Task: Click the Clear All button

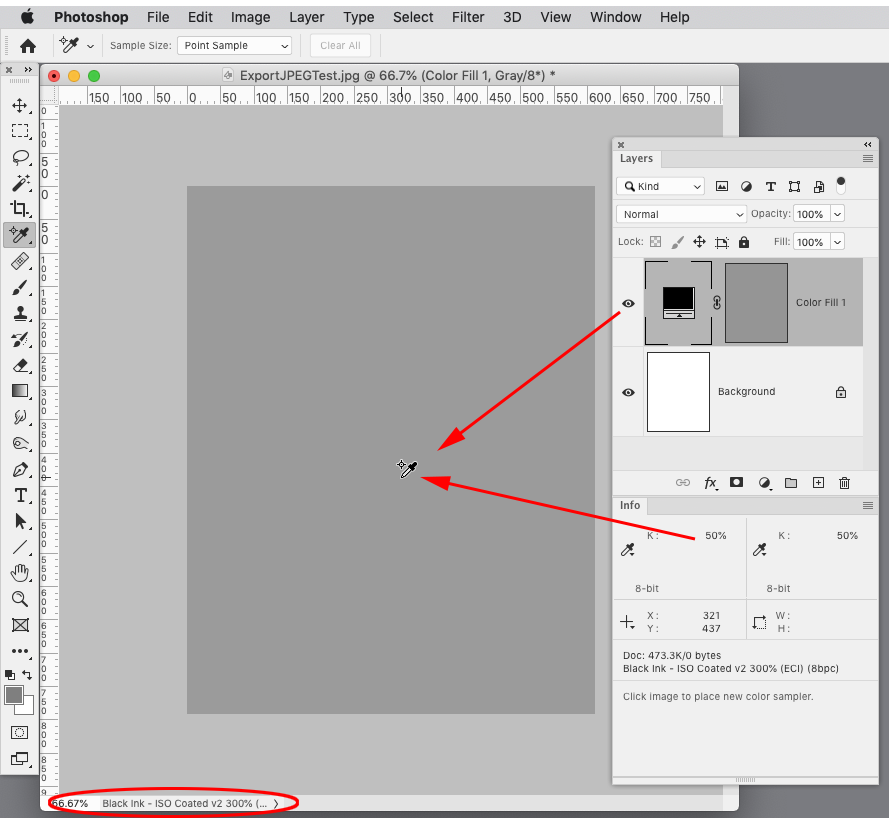Action: [340, 45]
